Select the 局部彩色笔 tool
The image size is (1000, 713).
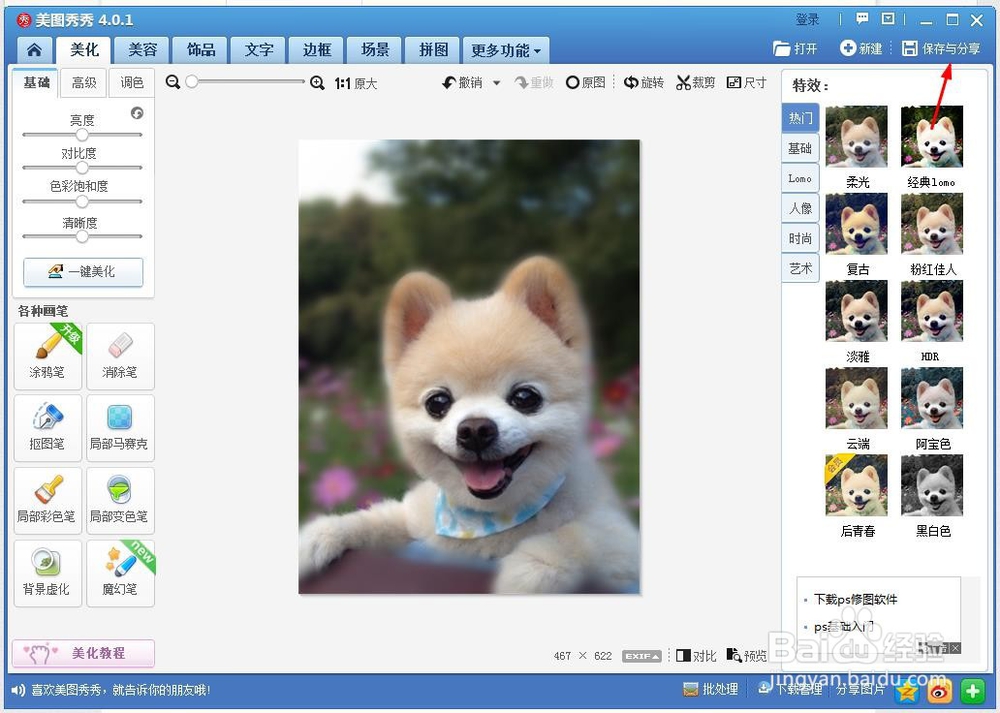[48, 501]
